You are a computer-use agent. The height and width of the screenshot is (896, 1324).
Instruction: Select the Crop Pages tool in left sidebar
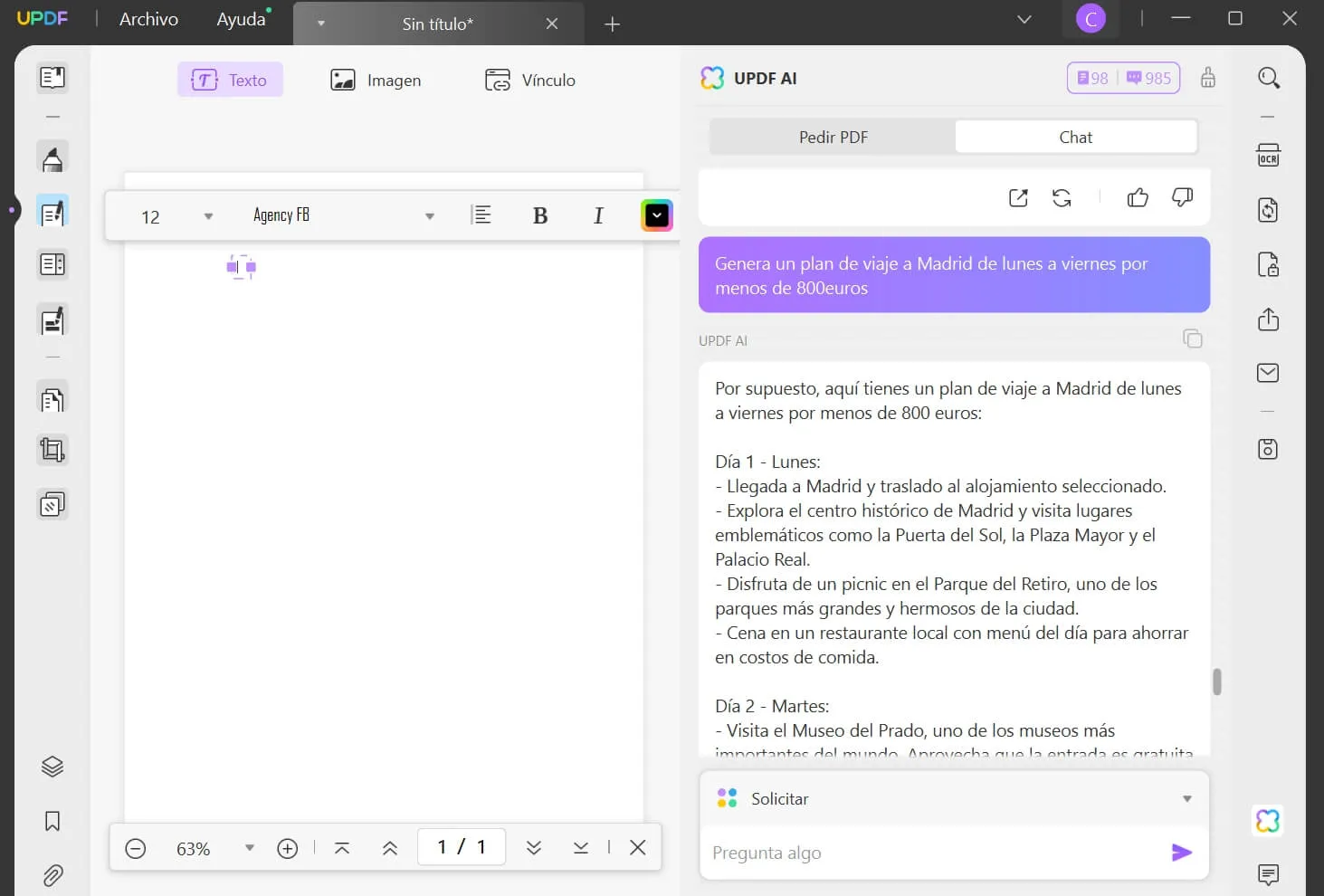[x=52, y=450]
